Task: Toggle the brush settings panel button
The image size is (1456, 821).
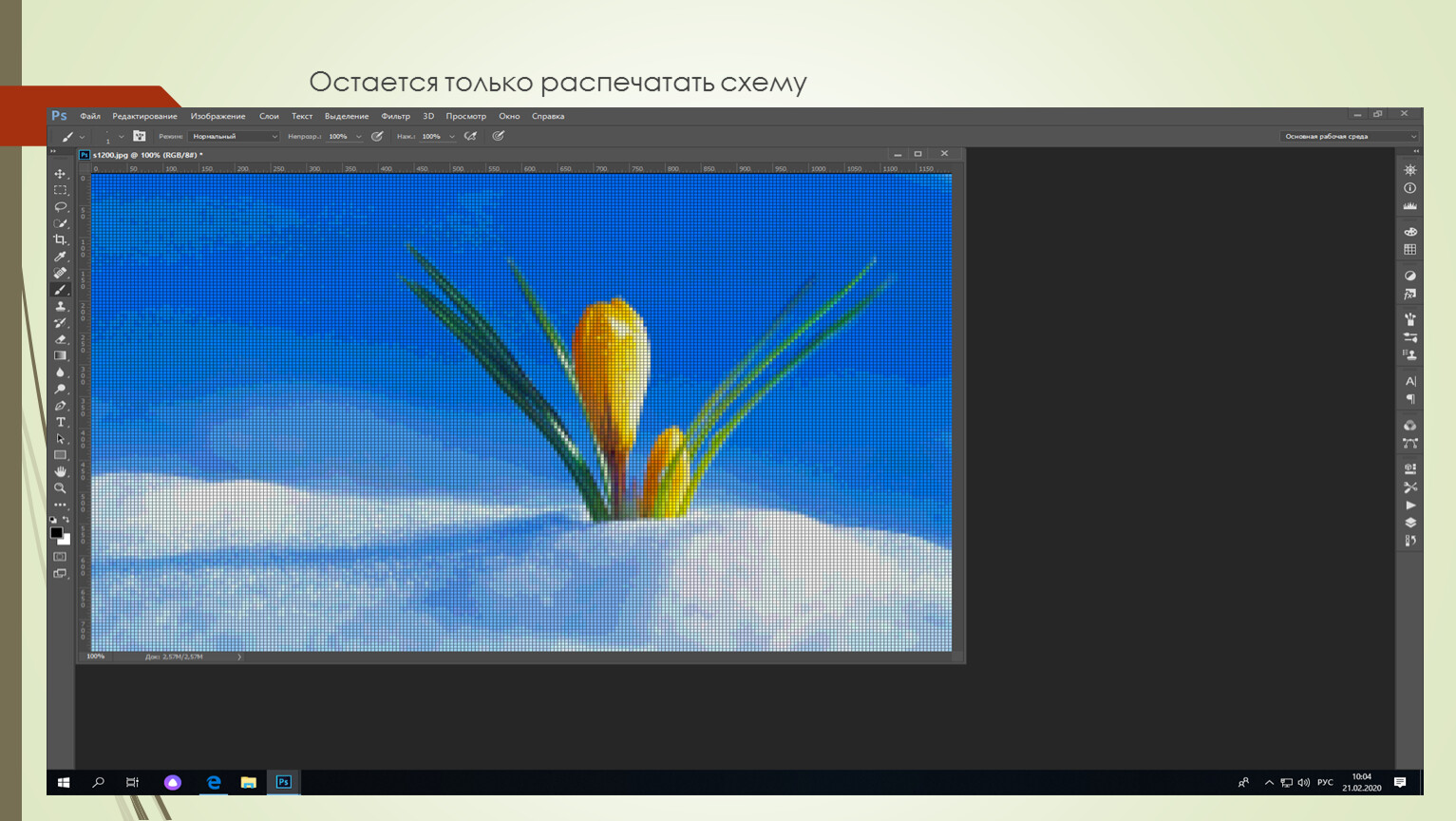Action: (x=140, y=136)
